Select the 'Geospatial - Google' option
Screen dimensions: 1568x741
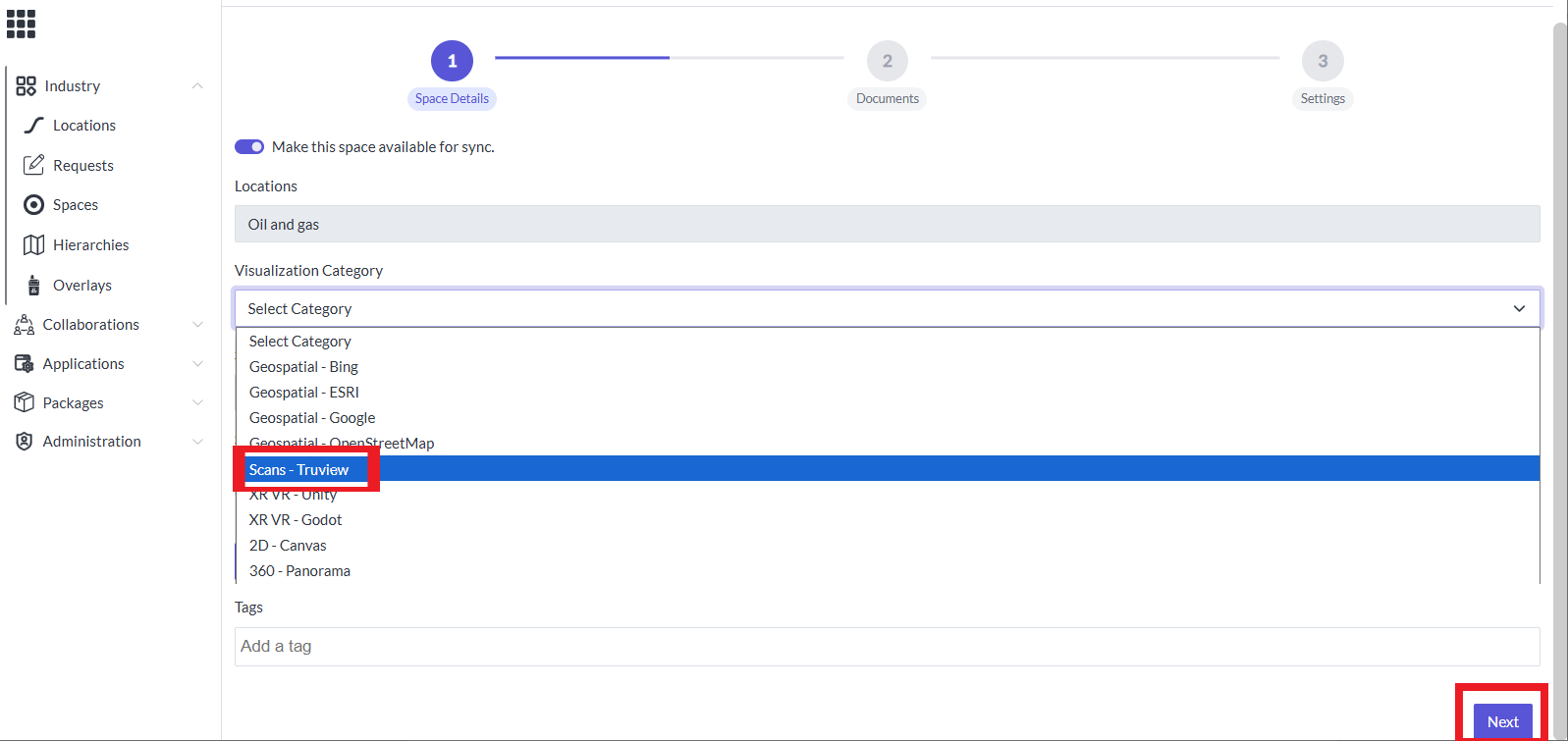tap(888, 418)
